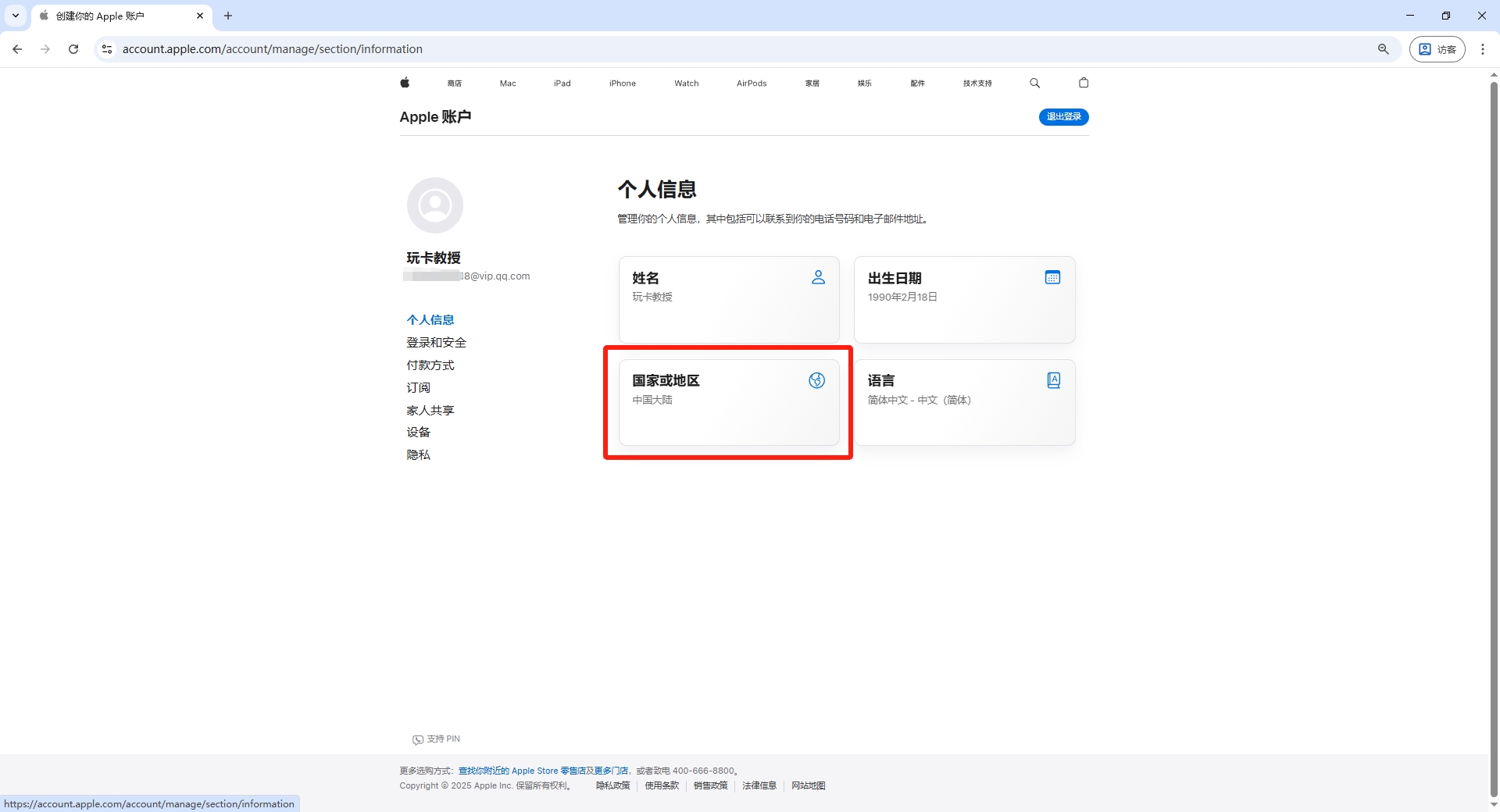Screen dimensions: 1500x812
Task: Click the Apple logo in navigation bar
Action: [405, 83]
